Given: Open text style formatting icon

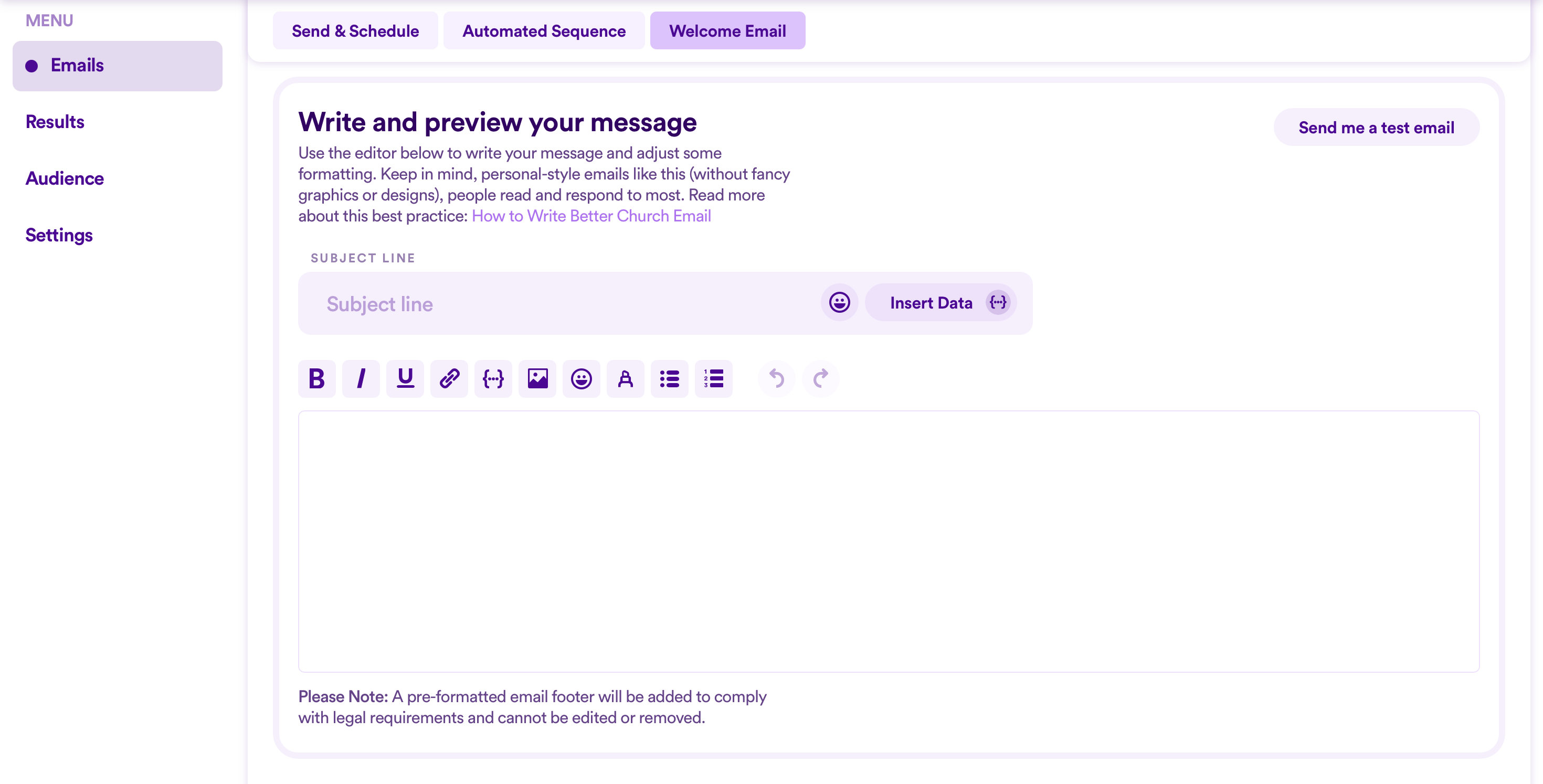Looking at the screenshot, I should [626, 378].
